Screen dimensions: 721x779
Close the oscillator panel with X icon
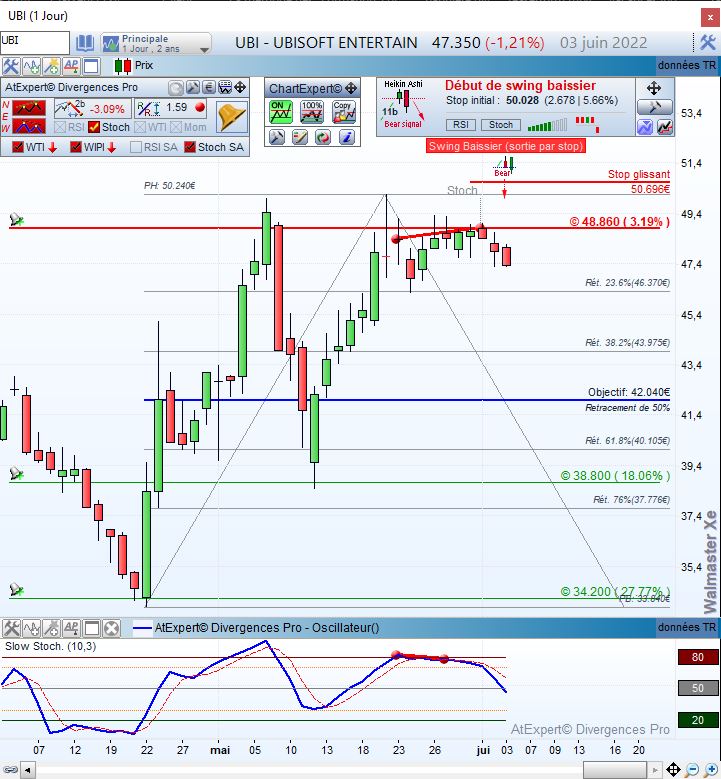tap(112, 628)
